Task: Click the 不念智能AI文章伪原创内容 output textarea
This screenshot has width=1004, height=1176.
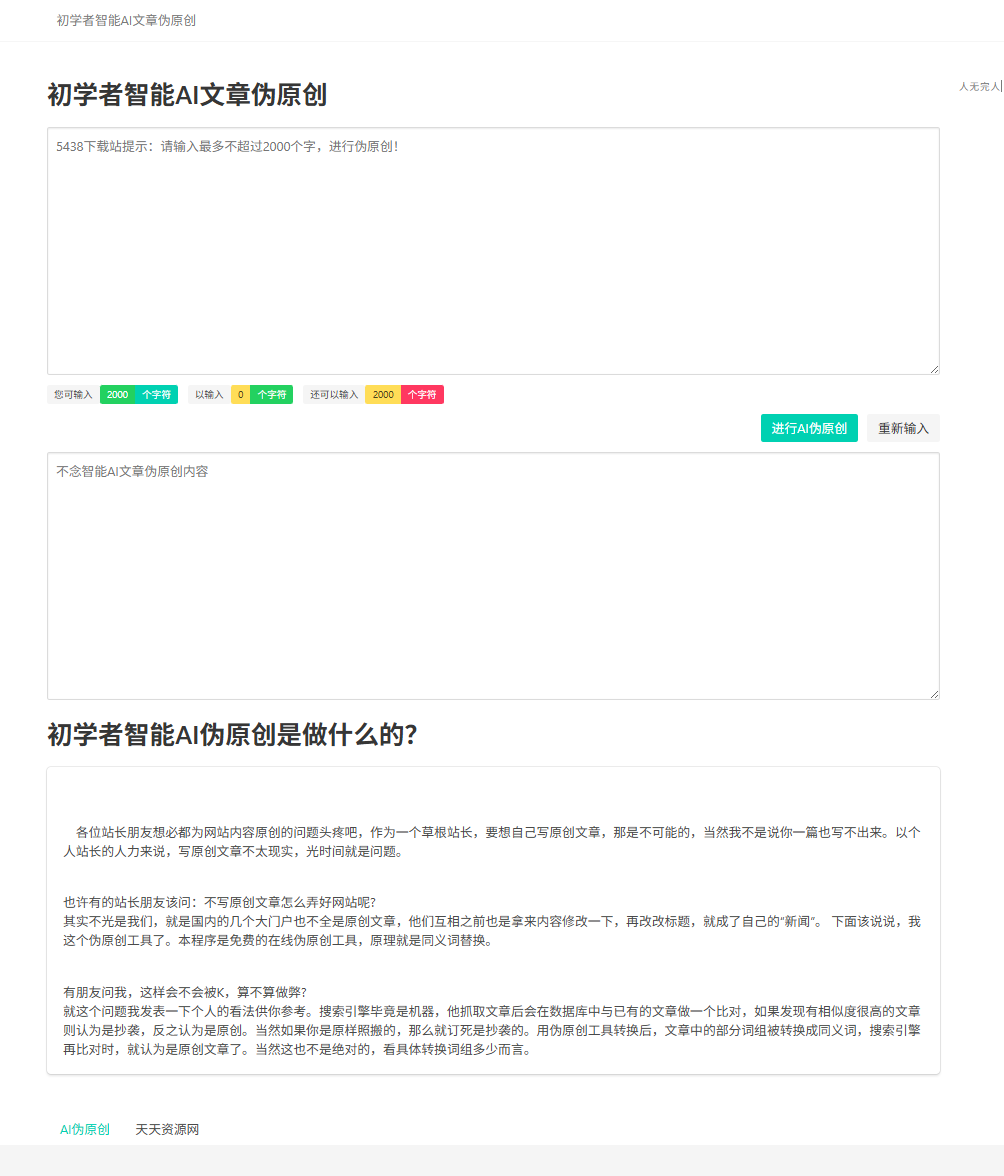Action: tap(492, 575)
